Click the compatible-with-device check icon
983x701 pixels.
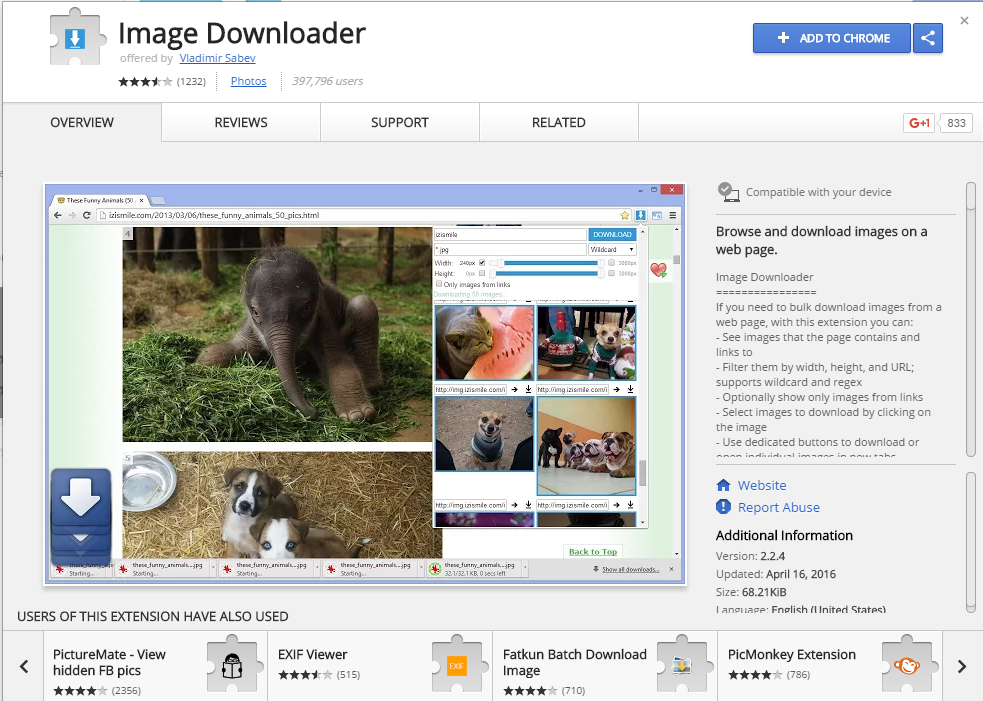[728, 192]
